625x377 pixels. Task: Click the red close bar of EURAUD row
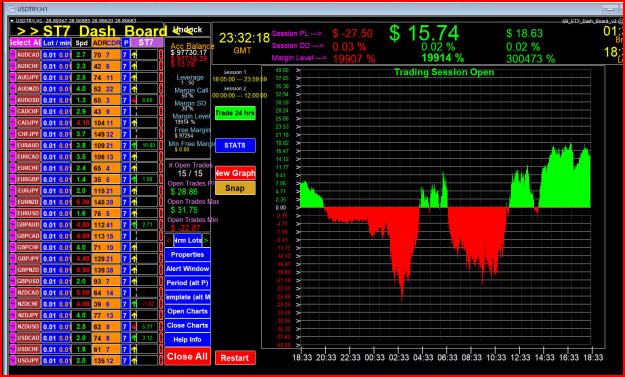[161, 145]
